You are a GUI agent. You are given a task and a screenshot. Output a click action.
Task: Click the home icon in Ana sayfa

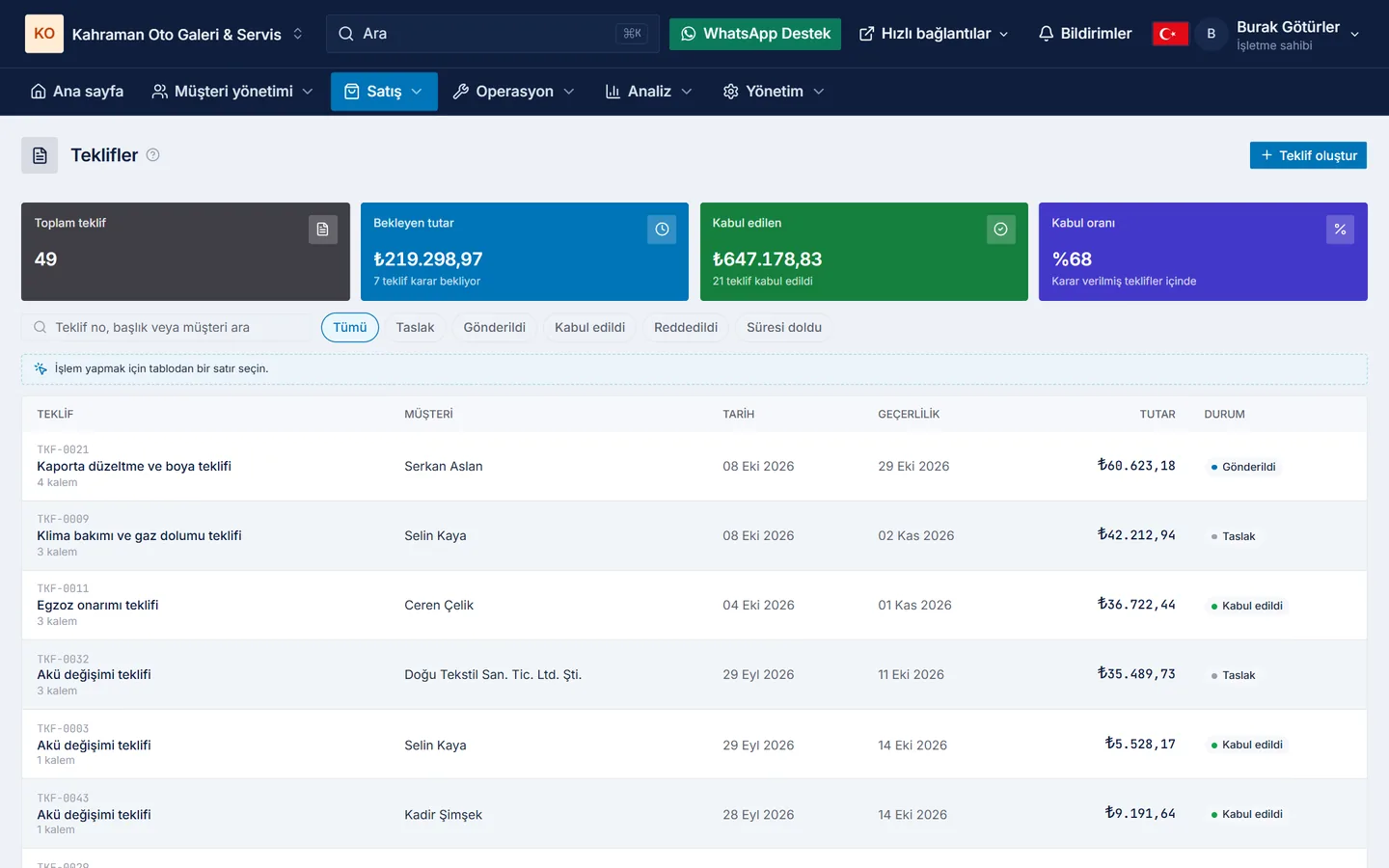(x=39, y=92)
